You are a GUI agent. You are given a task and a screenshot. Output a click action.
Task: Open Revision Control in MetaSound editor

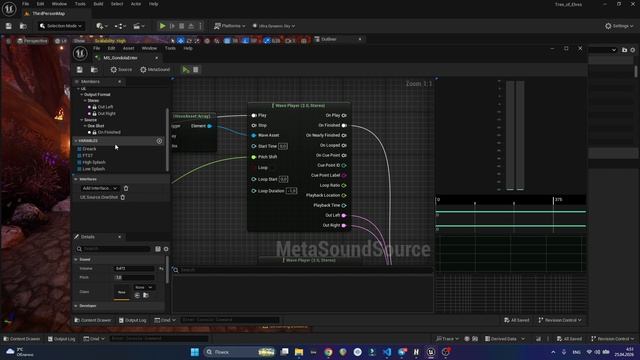tap(560, 320)
